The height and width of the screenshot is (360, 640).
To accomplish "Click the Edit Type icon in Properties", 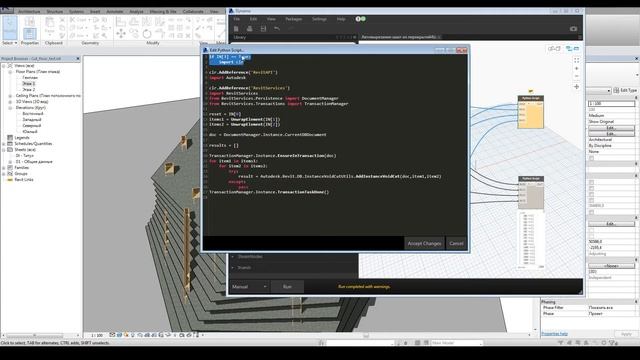I will click(x=616, y=90).
